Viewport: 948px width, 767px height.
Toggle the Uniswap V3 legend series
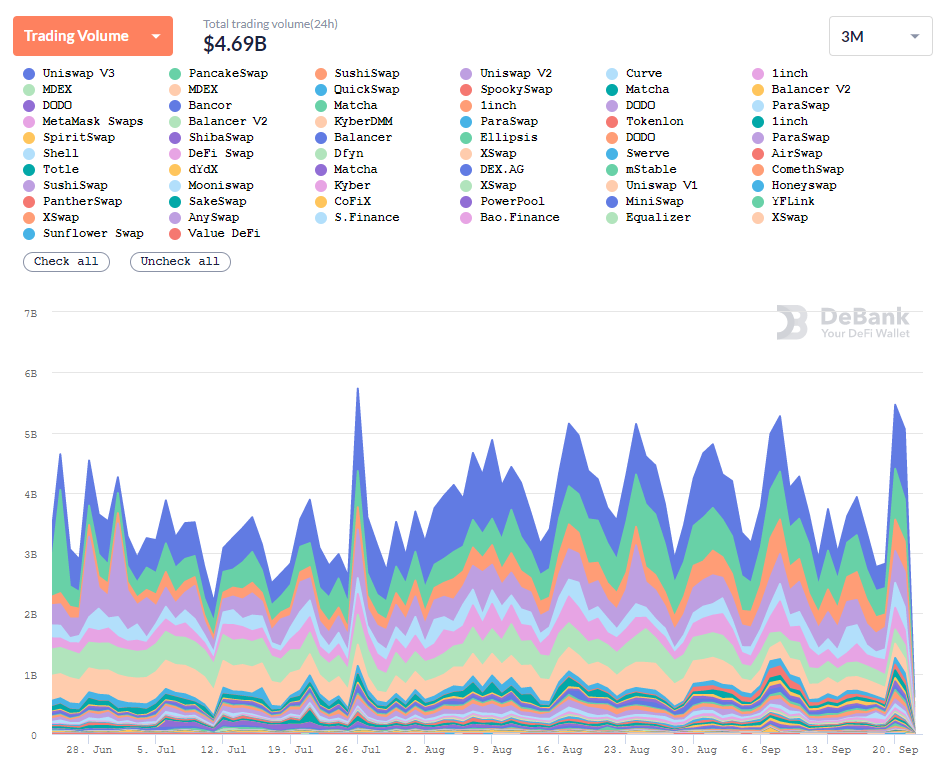(x=69, y=74)
